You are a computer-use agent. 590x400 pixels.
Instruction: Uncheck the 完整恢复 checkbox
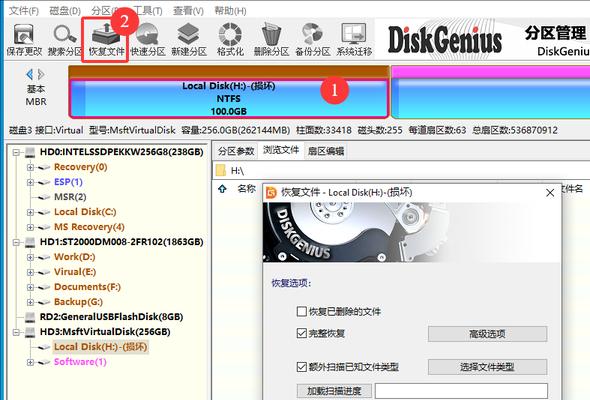point(301,333)
